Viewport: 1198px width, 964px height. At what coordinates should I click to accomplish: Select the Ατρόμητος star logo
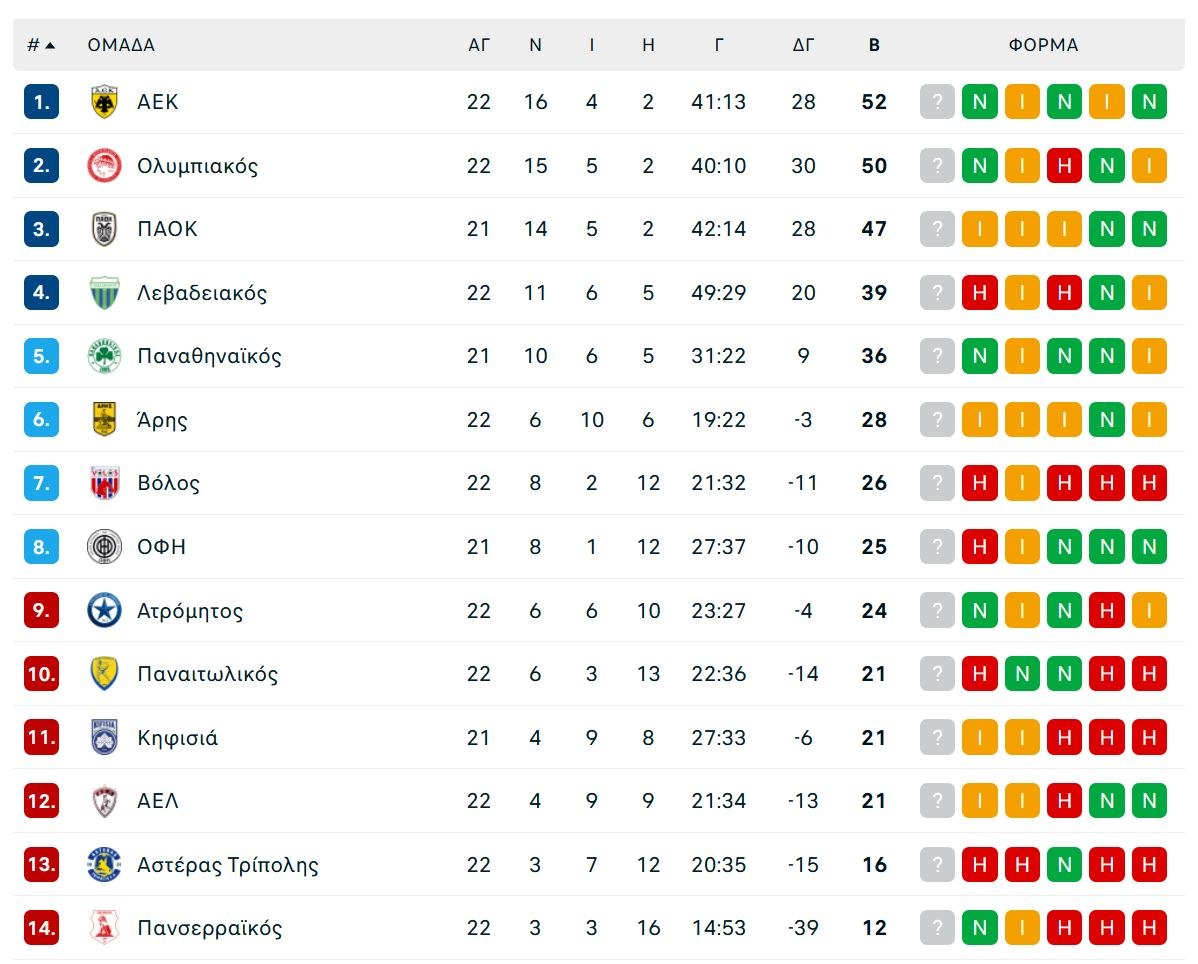pyautogui.click(x=104, y=610)
